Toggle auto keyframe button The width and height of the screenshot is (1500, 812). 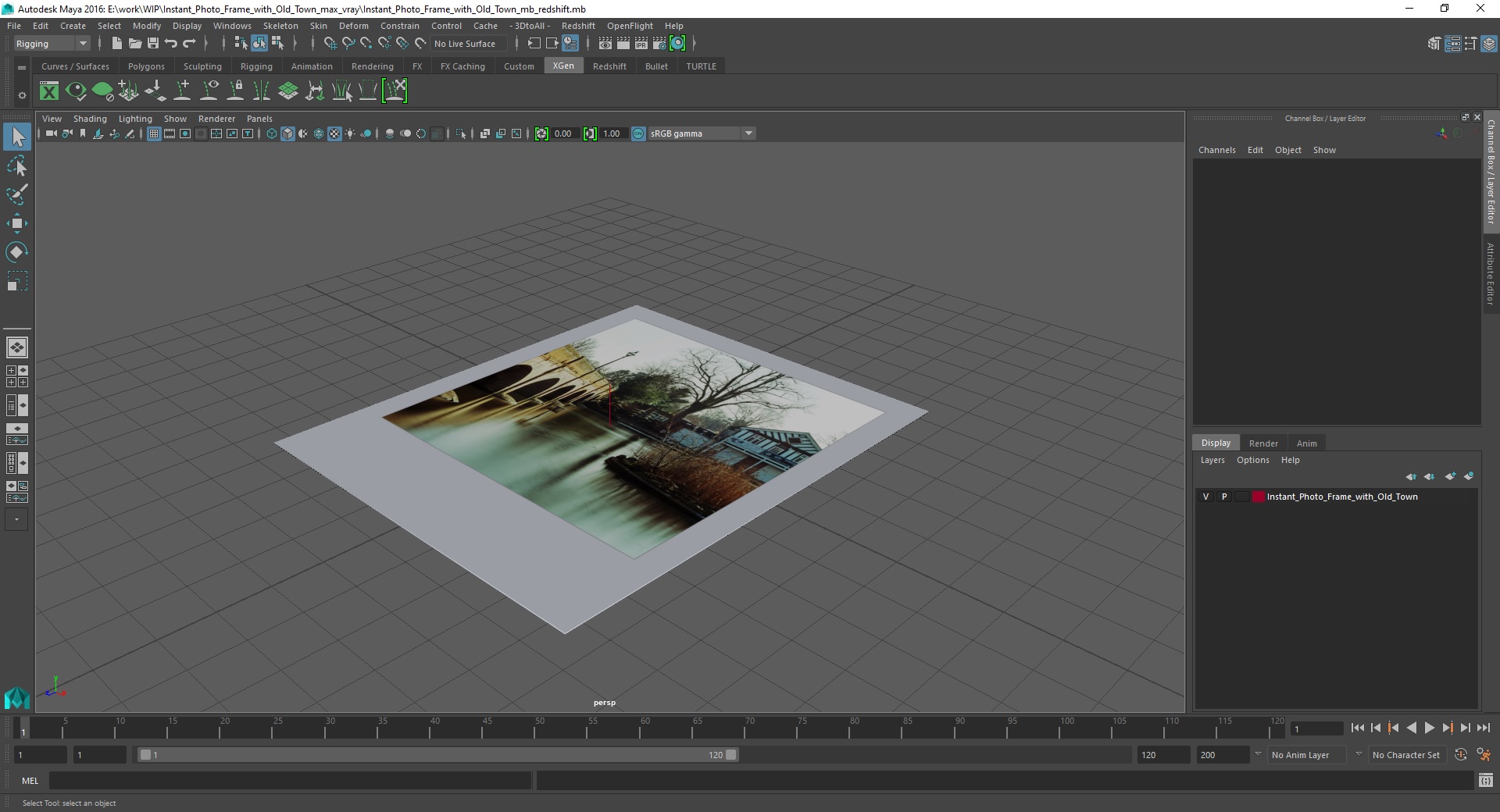click(x=1461, y=755)
